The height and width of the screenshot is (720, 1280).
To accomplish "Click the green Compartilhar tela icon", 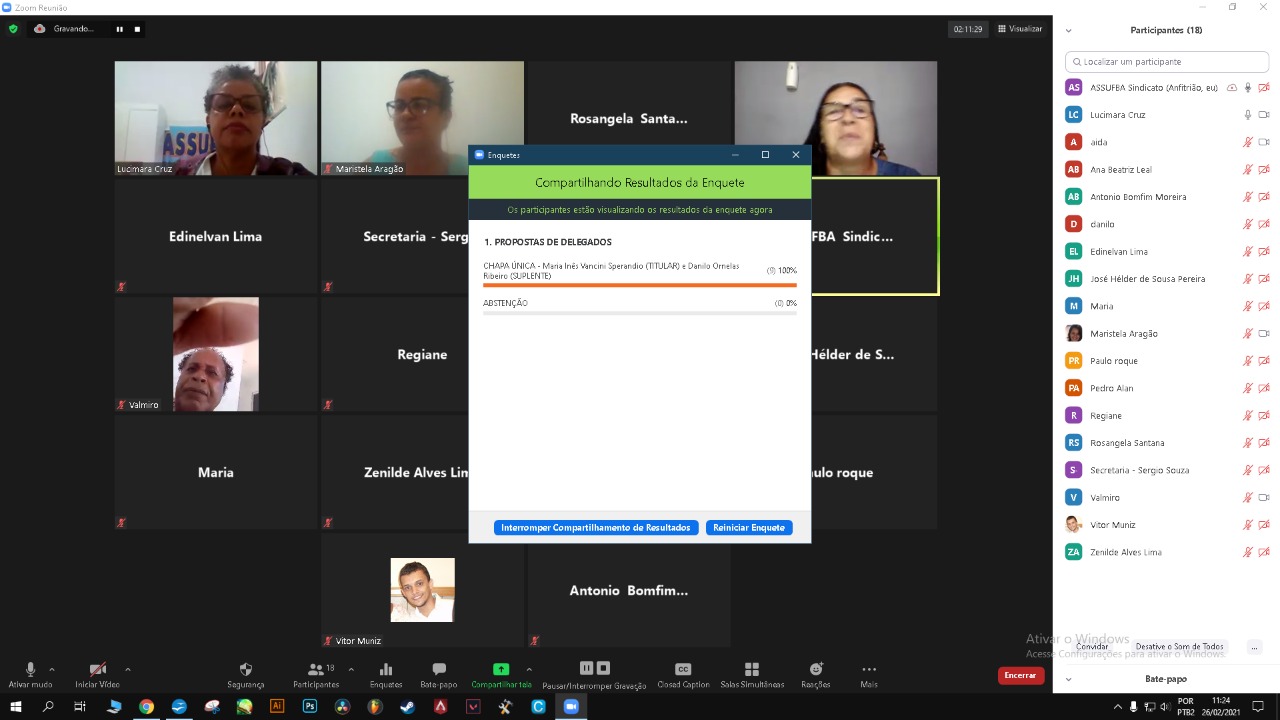I will (x=501, y=670).
